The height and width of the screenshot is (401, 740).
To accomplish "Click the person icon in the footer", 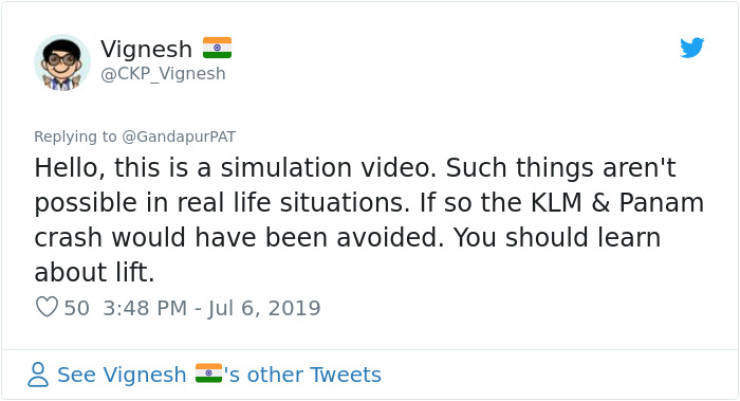I will pos(38,375).
